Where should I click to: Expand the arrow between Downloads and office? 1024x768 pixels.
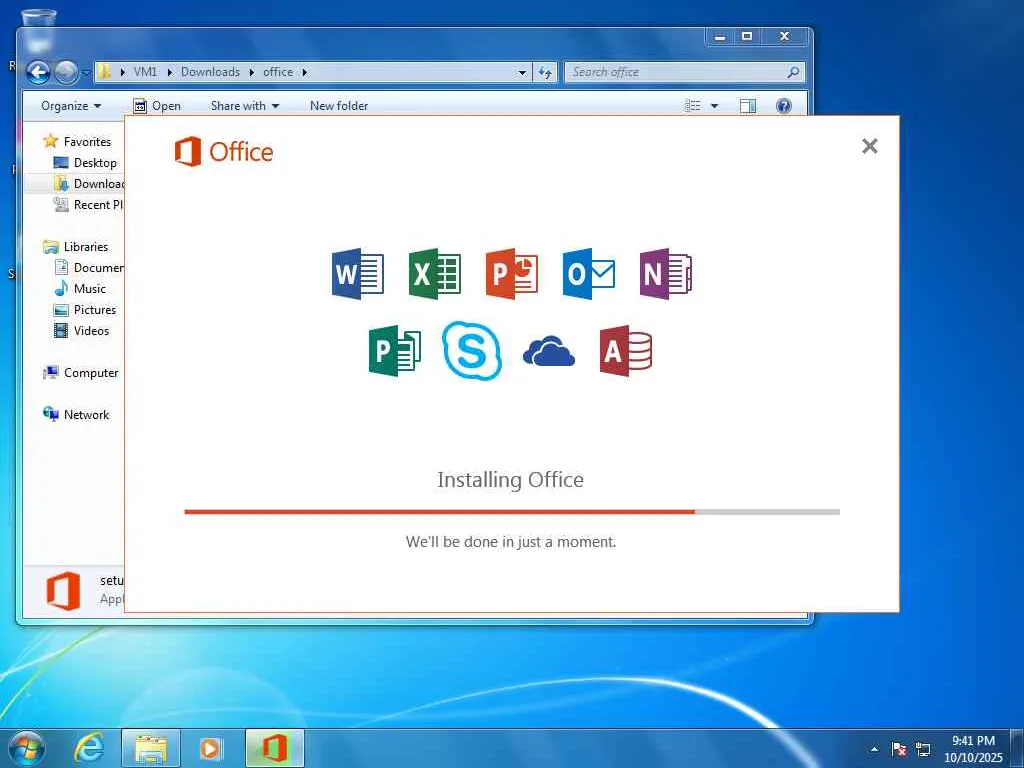pyautogui.click(x=251, y=72)
